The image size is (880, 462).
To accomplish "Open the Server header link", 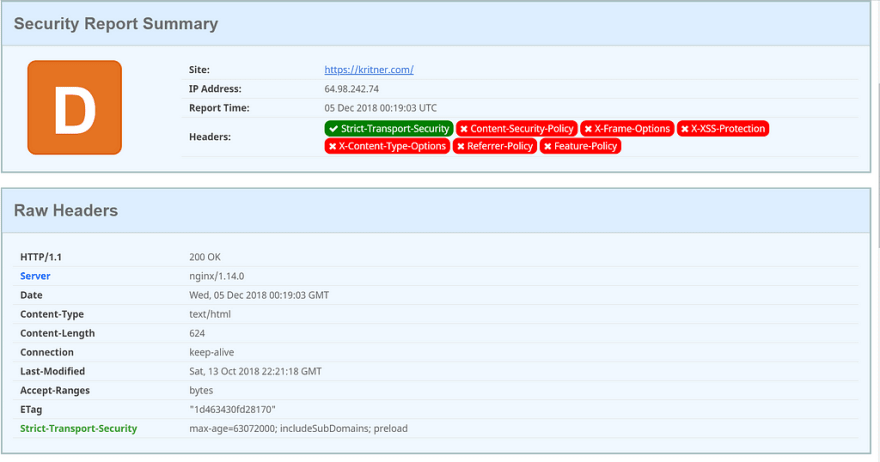I will [x=35, y=276].
